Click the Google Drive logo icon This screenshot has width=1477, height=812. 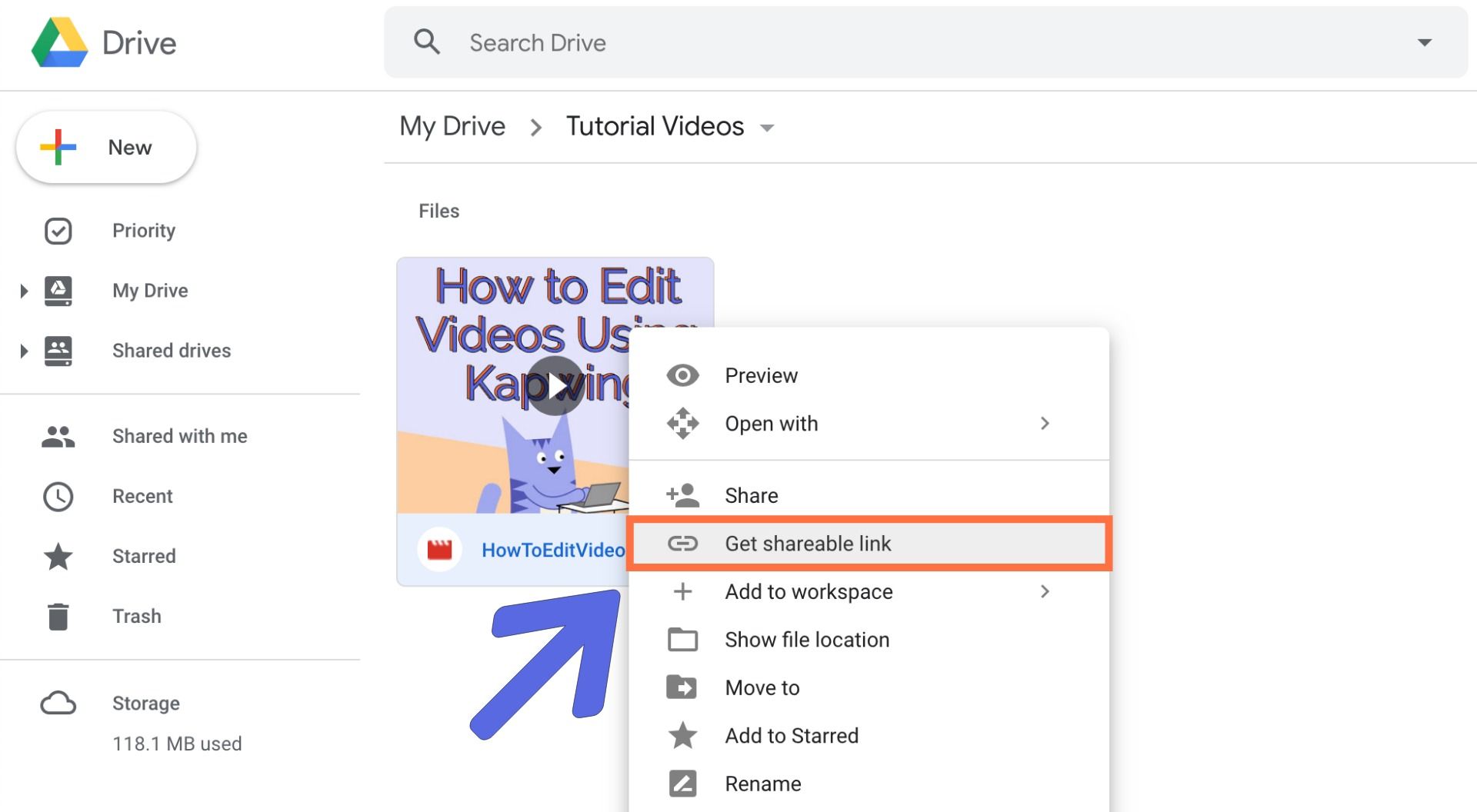[x=59, y=43]
